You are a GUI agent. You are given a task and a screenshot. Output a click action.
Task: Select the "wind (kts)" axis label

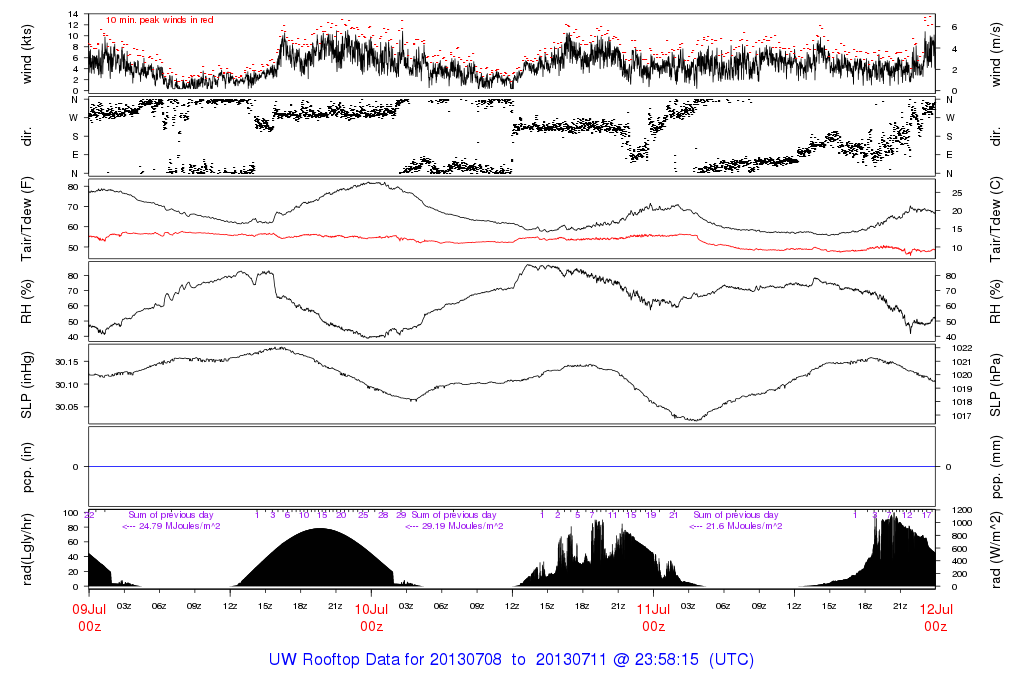[x=27, y=54]
